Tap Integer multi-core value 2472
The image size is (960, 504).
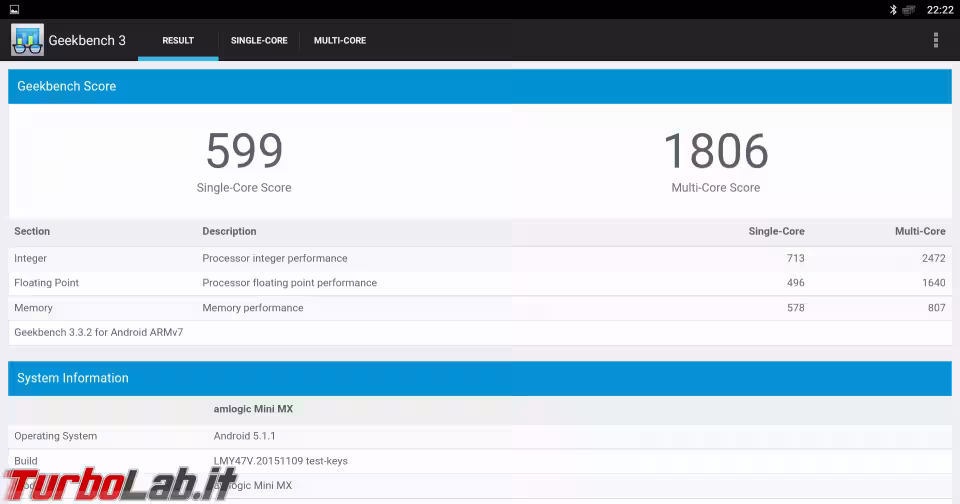934,258
